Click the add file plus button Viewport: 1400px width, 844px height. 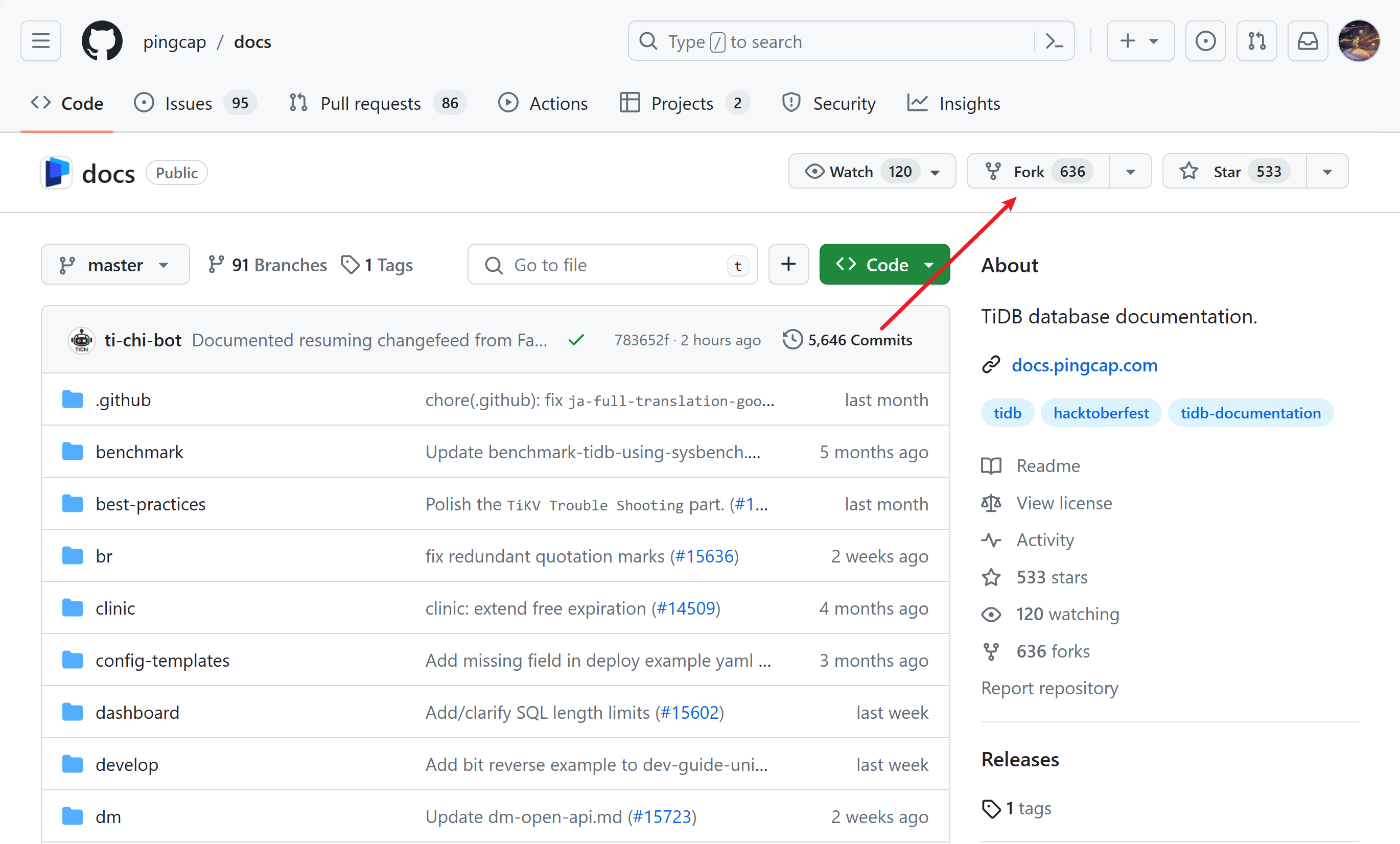pyautogui.click(x=788, y=264)
